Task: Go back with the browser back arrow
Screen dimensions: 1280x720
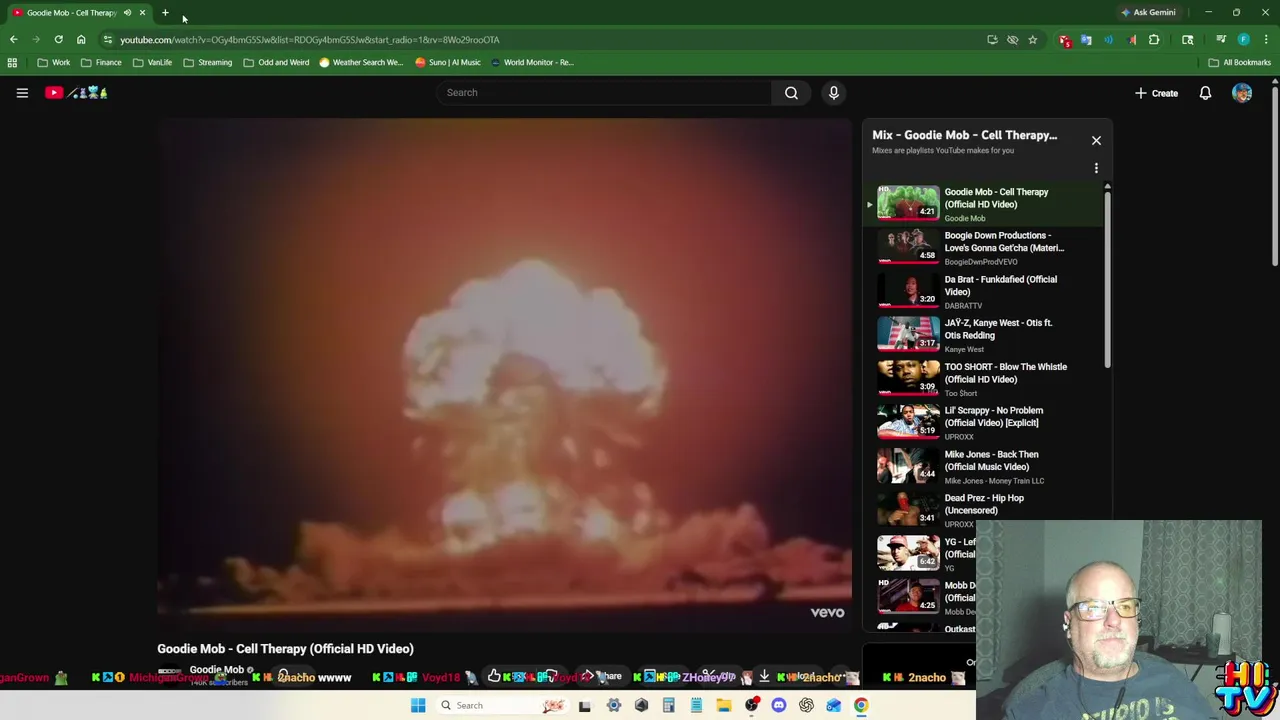Action: click(x=13, y=40)
